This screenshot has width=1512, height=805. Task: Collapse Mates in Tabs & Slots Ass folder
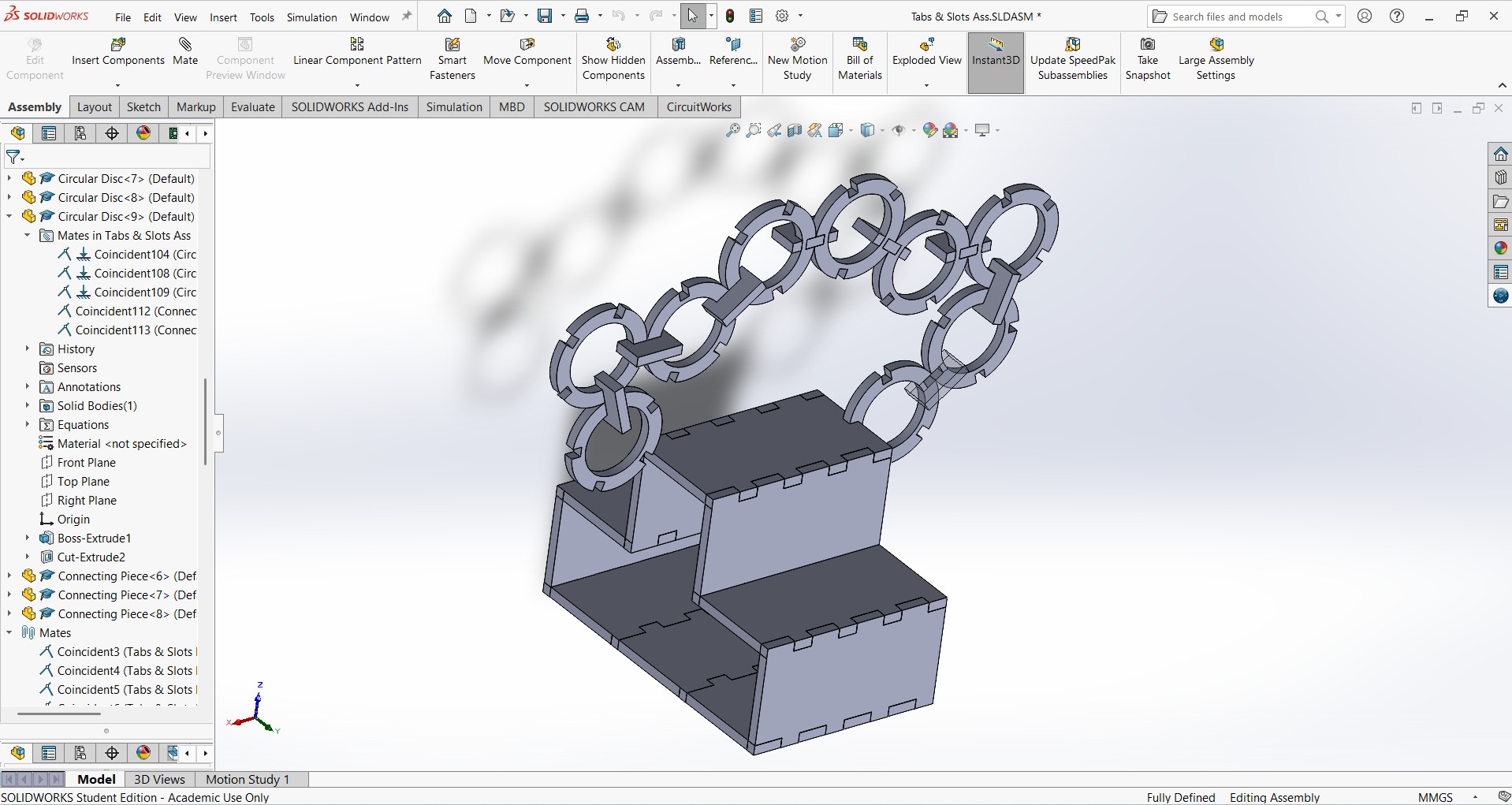28,235
